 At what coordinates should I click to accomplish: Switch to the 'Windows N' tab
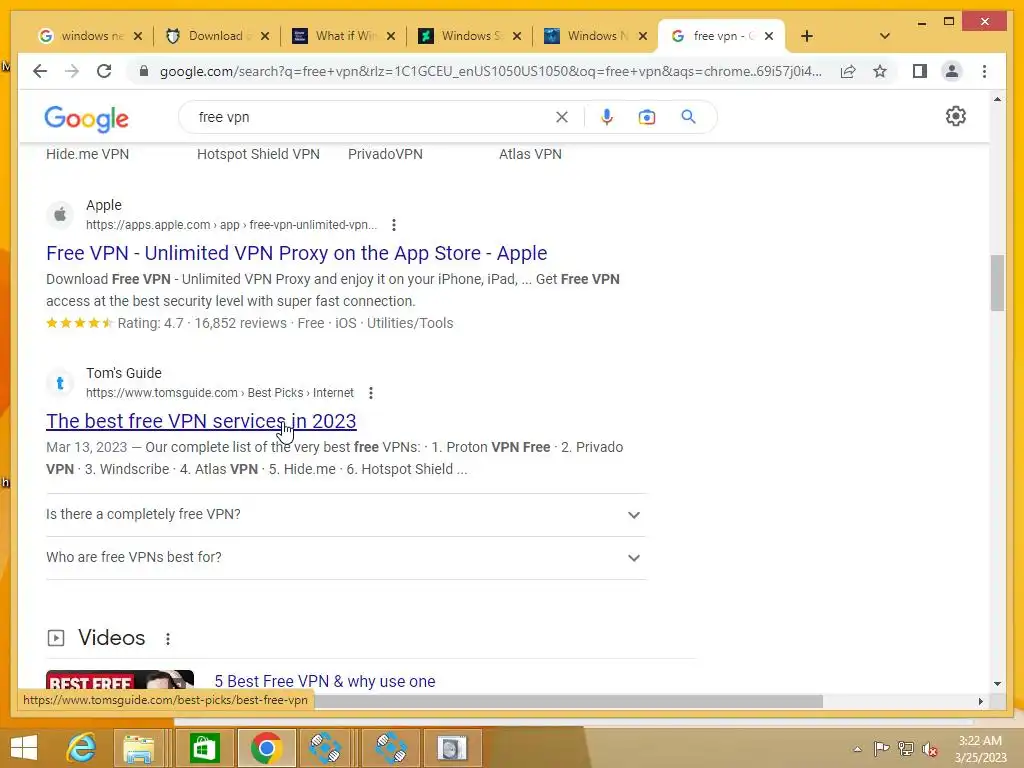tap(595, 36)
